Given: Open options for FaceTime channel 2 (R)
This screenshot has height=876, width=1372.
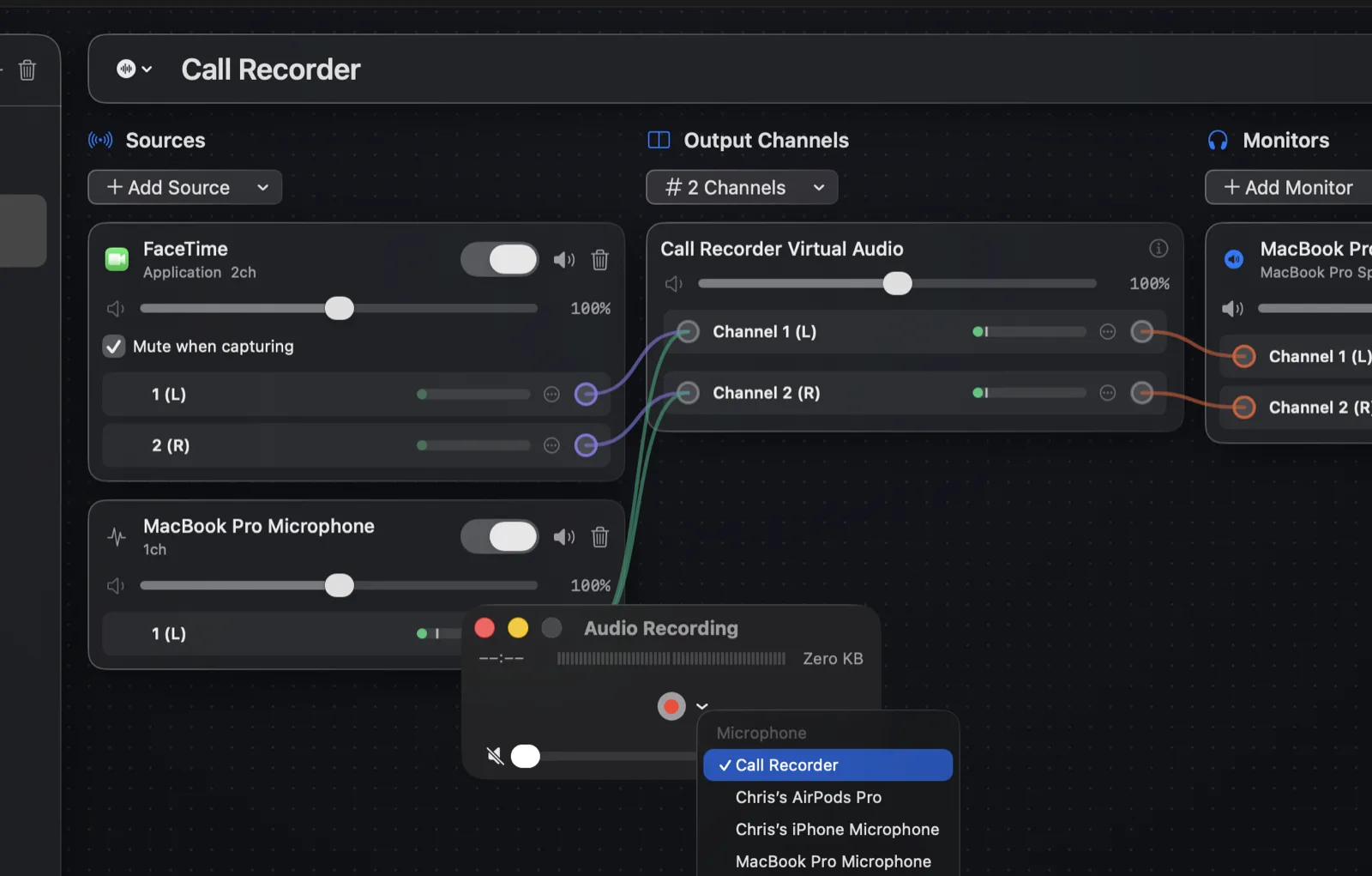Looking at the screenshot, I should click(x=551, y=445).
